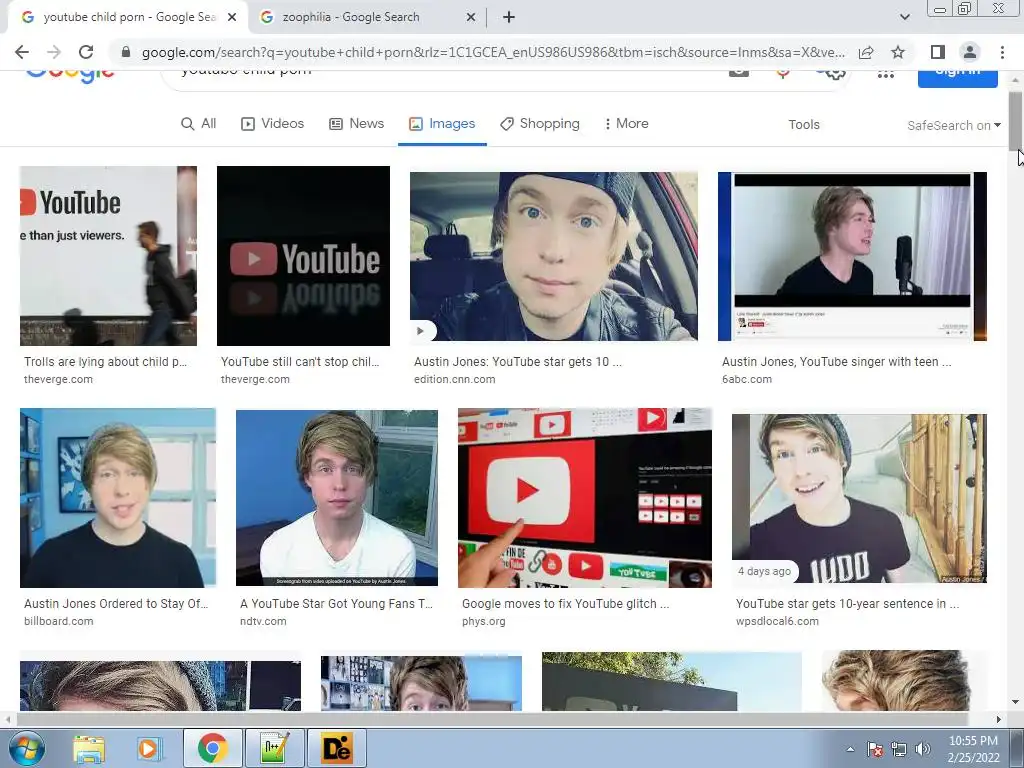Visit the wpsdlocal6.com source link
Image resolution: width=1024 pixels, height=768 pixels.
click(777, 622)
